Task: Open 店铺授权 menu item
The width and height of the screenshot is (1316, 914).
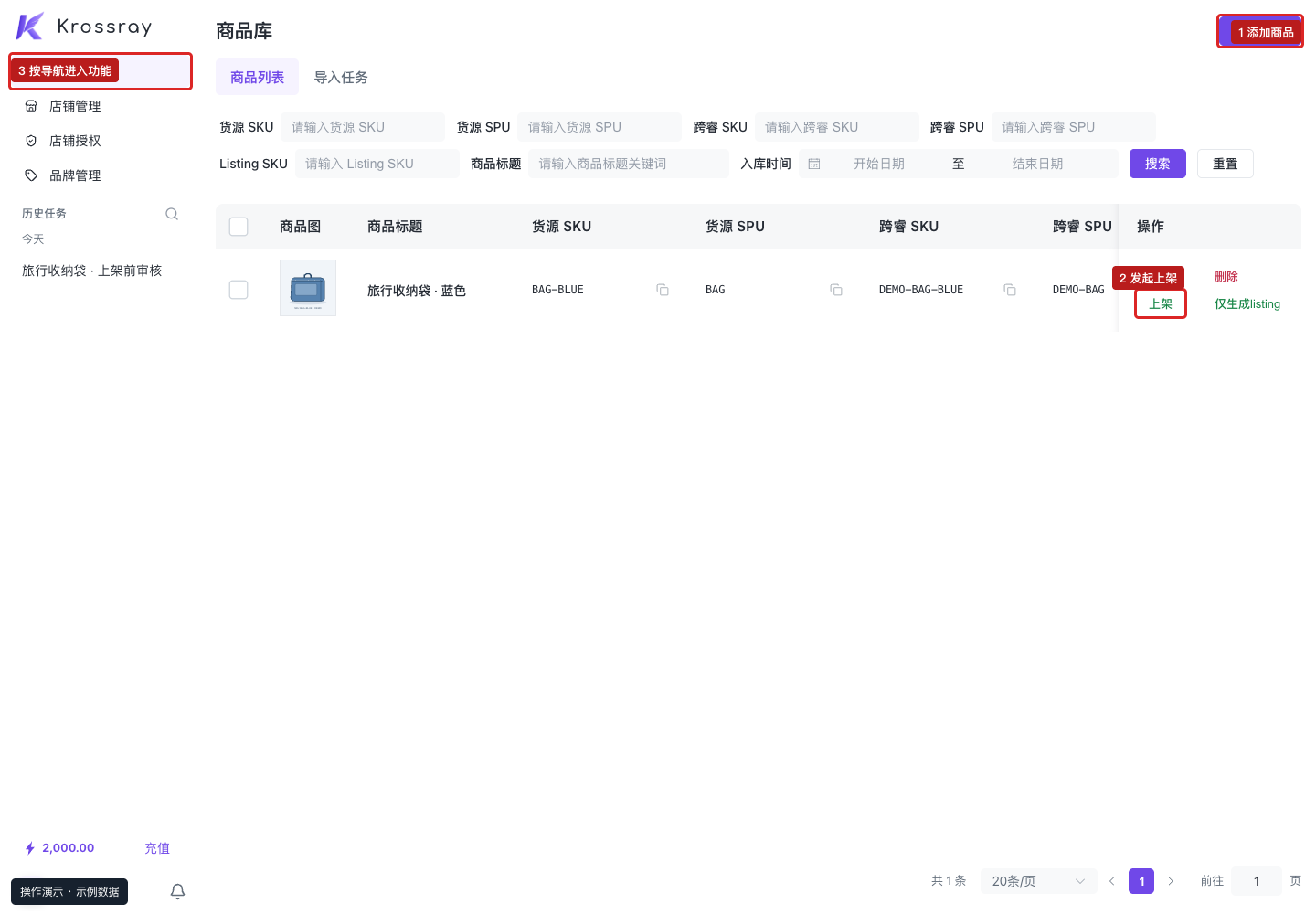Action: 101,141
